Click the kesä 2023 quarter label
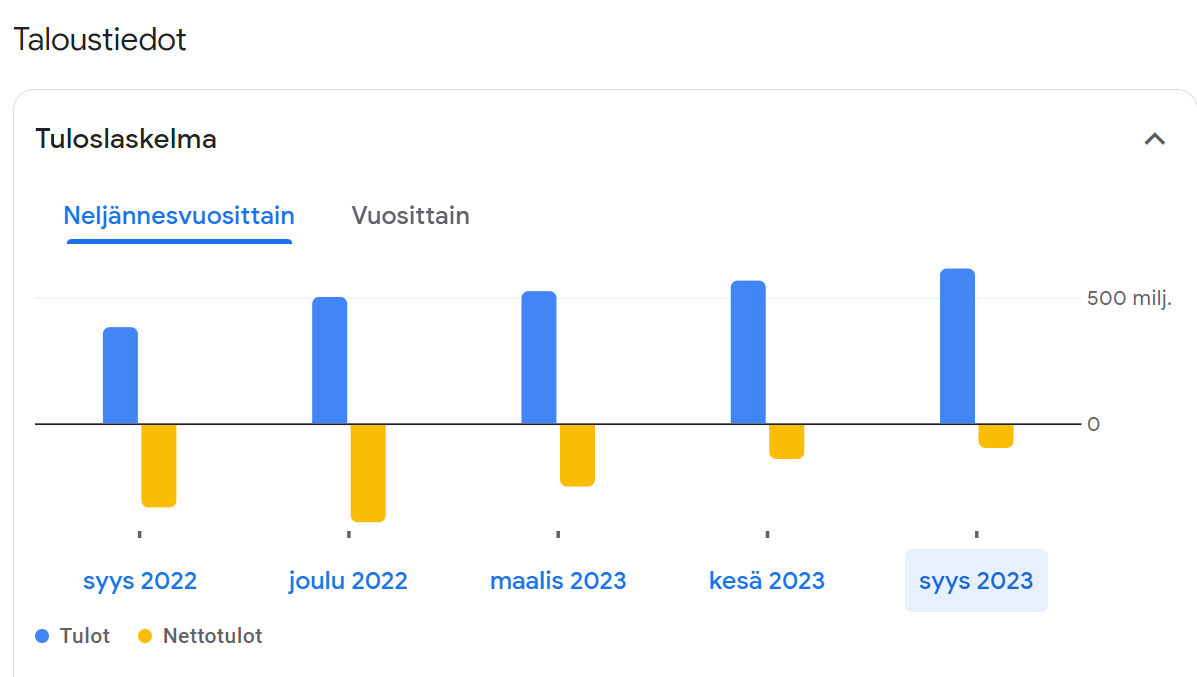1197x677 pixels. click(767, 581)
